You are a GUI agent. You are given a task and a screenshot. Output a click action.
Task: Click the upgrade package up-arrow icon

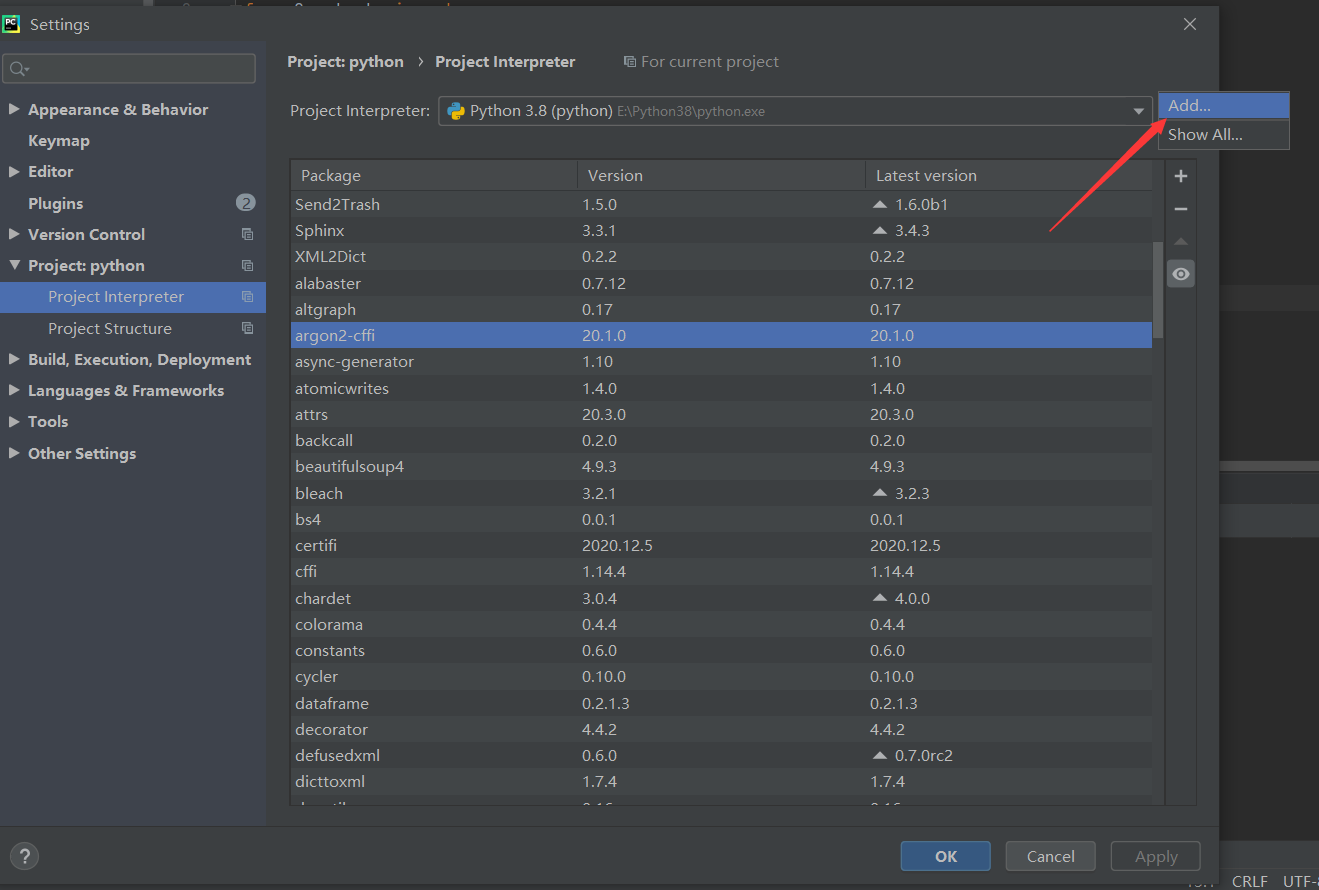pyautogui.click(x=1181, y=242)
